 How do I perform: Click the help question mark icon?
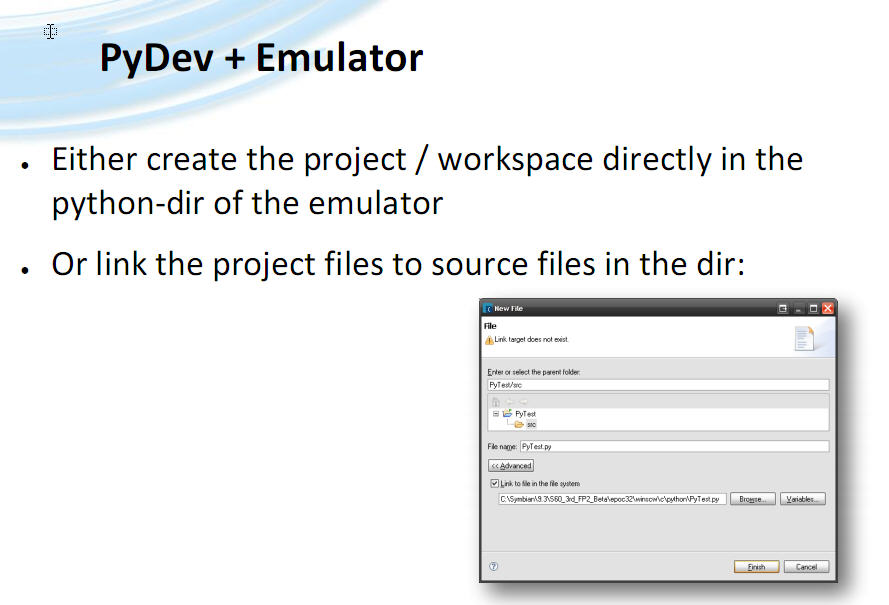pyautogui.click(x=493, y=566)
